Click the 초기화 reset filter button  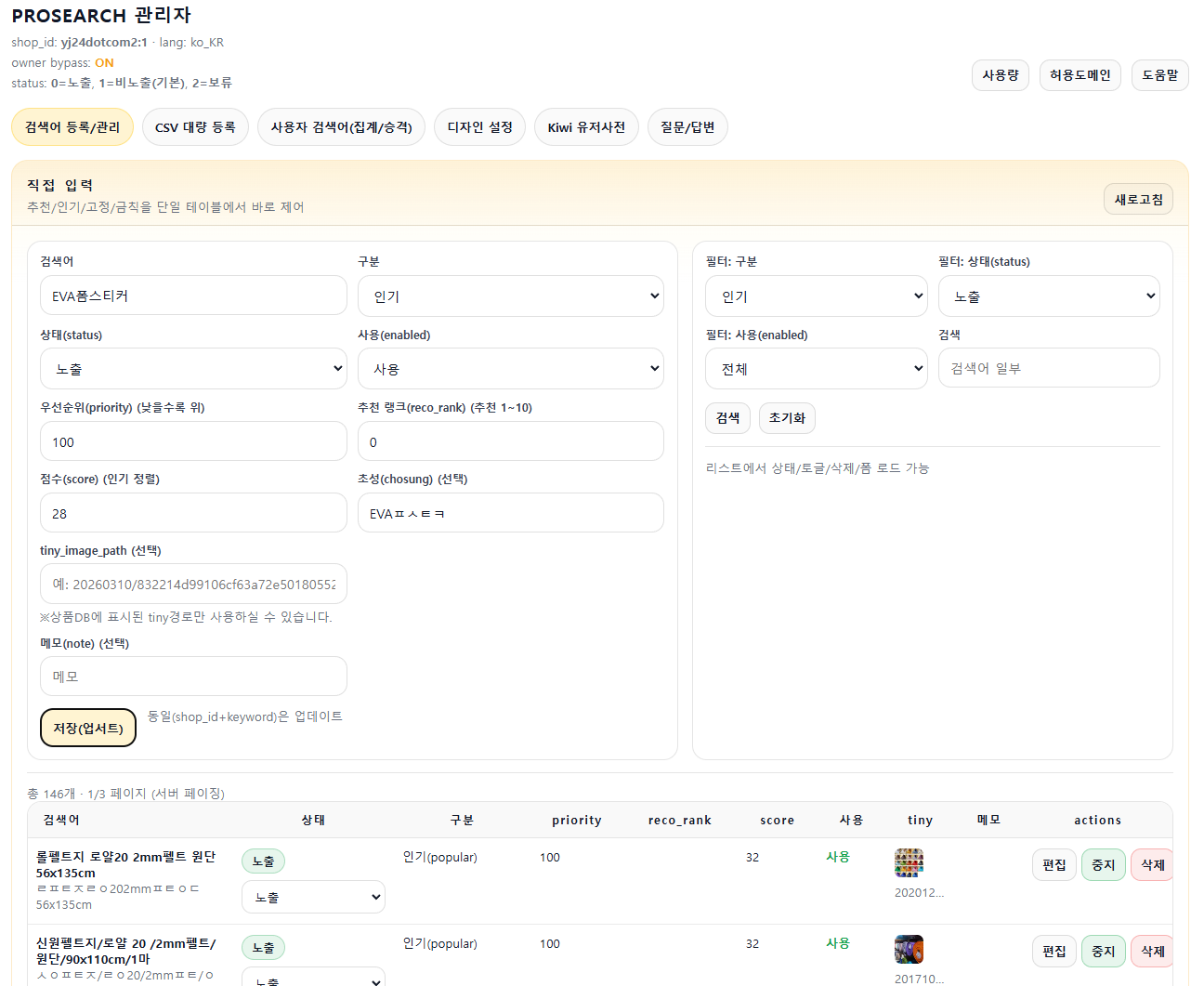point(787,418)
